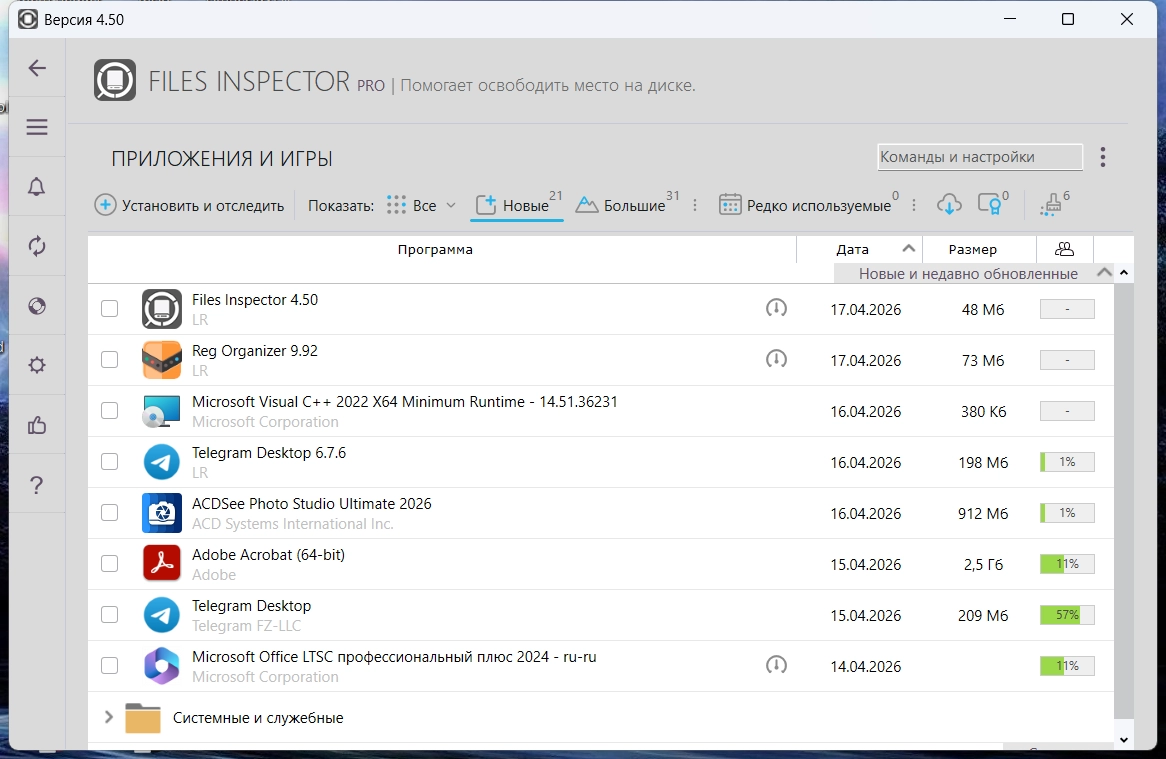Click the Adobe Acrobat app icon
This screenshot has width=1166, height=759.
tap(161, 563)
